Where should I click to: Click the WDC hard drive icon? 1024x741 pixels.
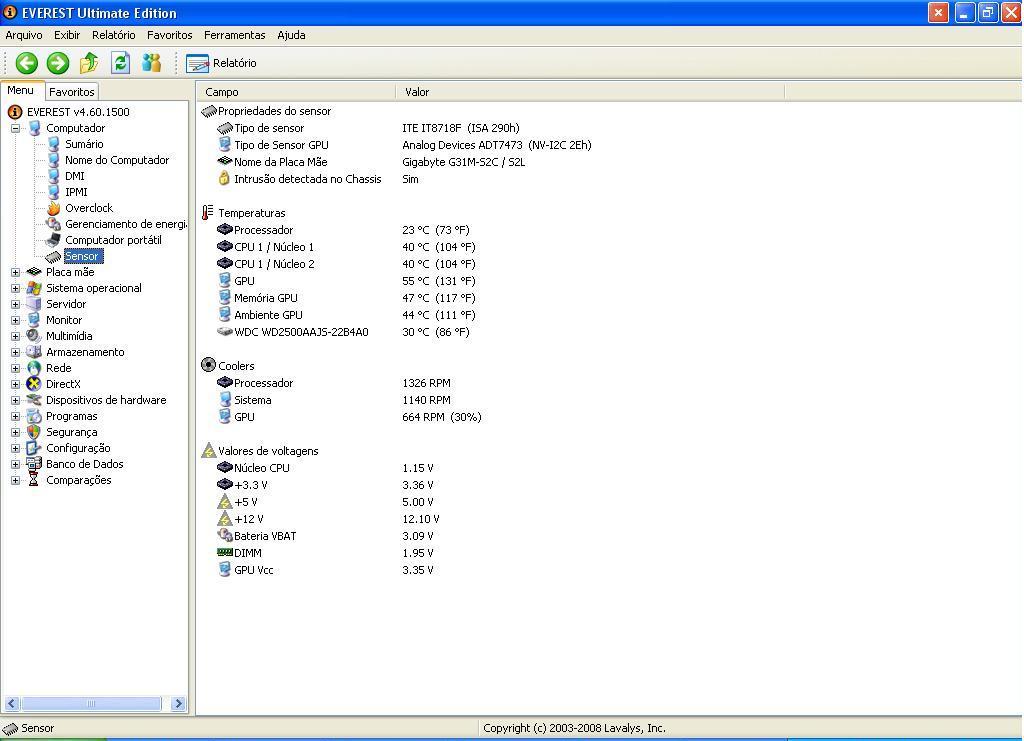(225, 332)
